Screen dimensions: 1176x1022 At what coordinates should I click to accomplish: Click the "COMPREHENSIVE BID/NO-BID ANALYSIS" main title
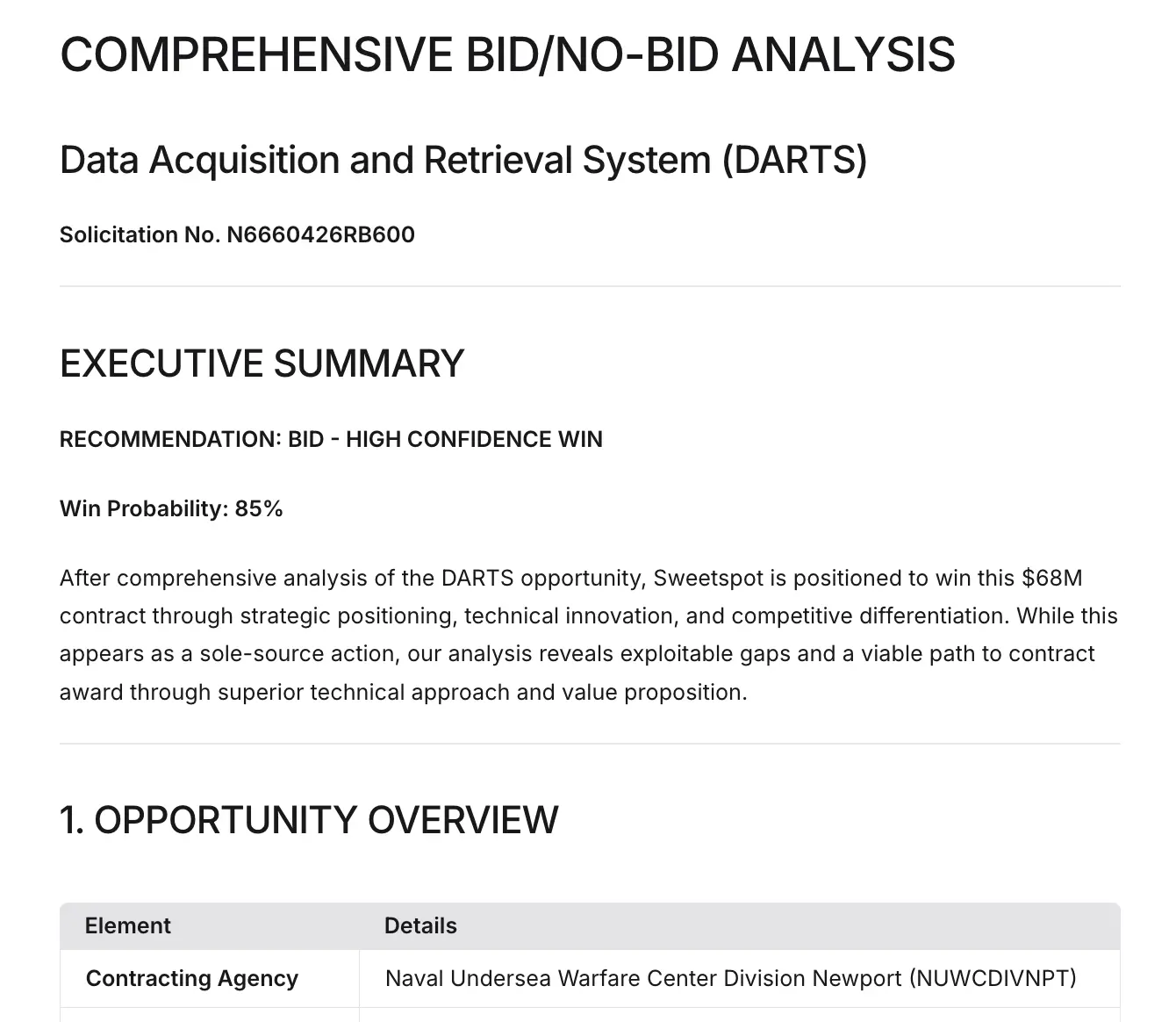click(x=507, y=54)
